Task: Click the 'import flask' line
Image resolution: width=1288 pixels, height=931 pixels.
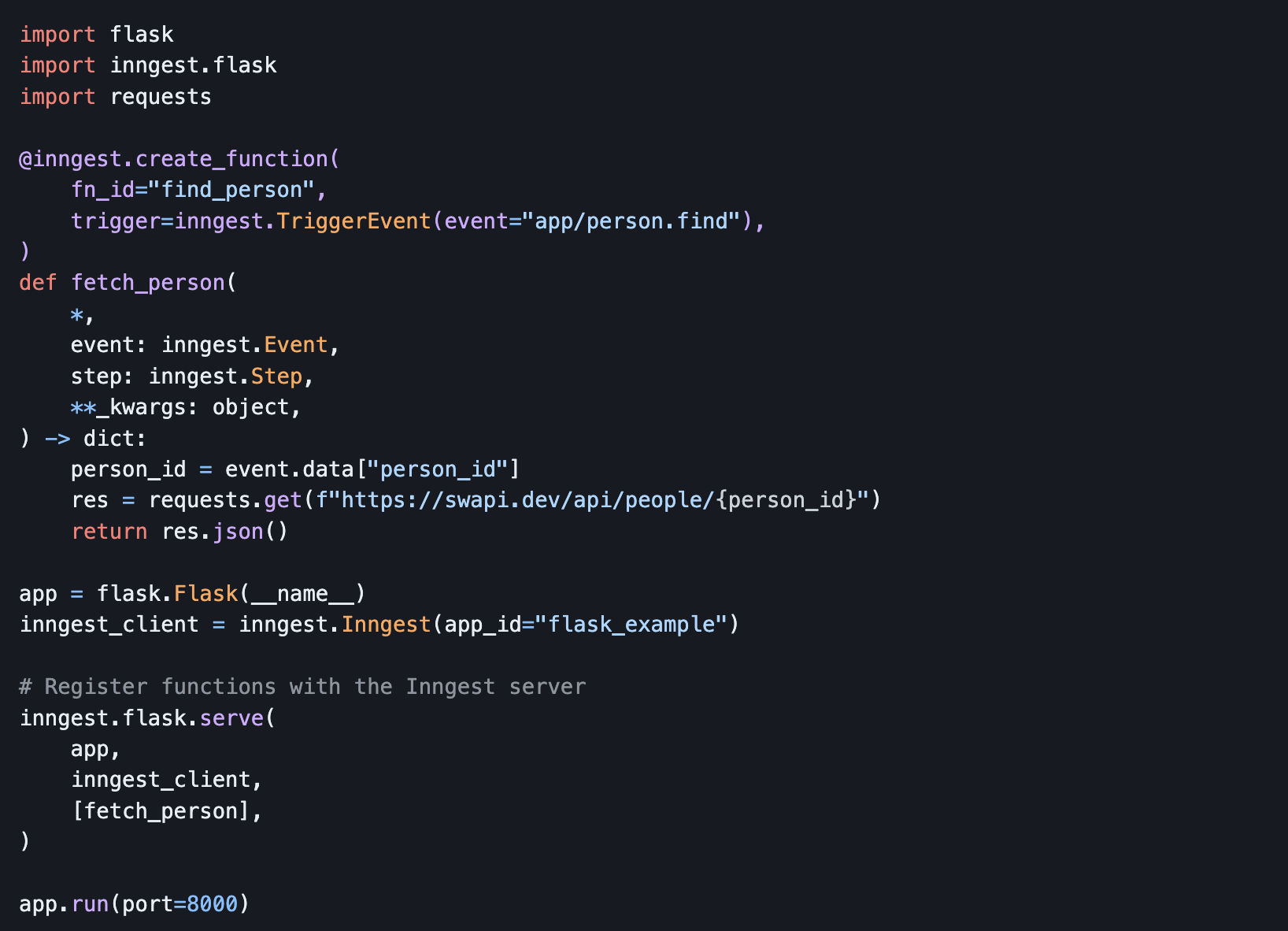Action: tap(96, 35)
